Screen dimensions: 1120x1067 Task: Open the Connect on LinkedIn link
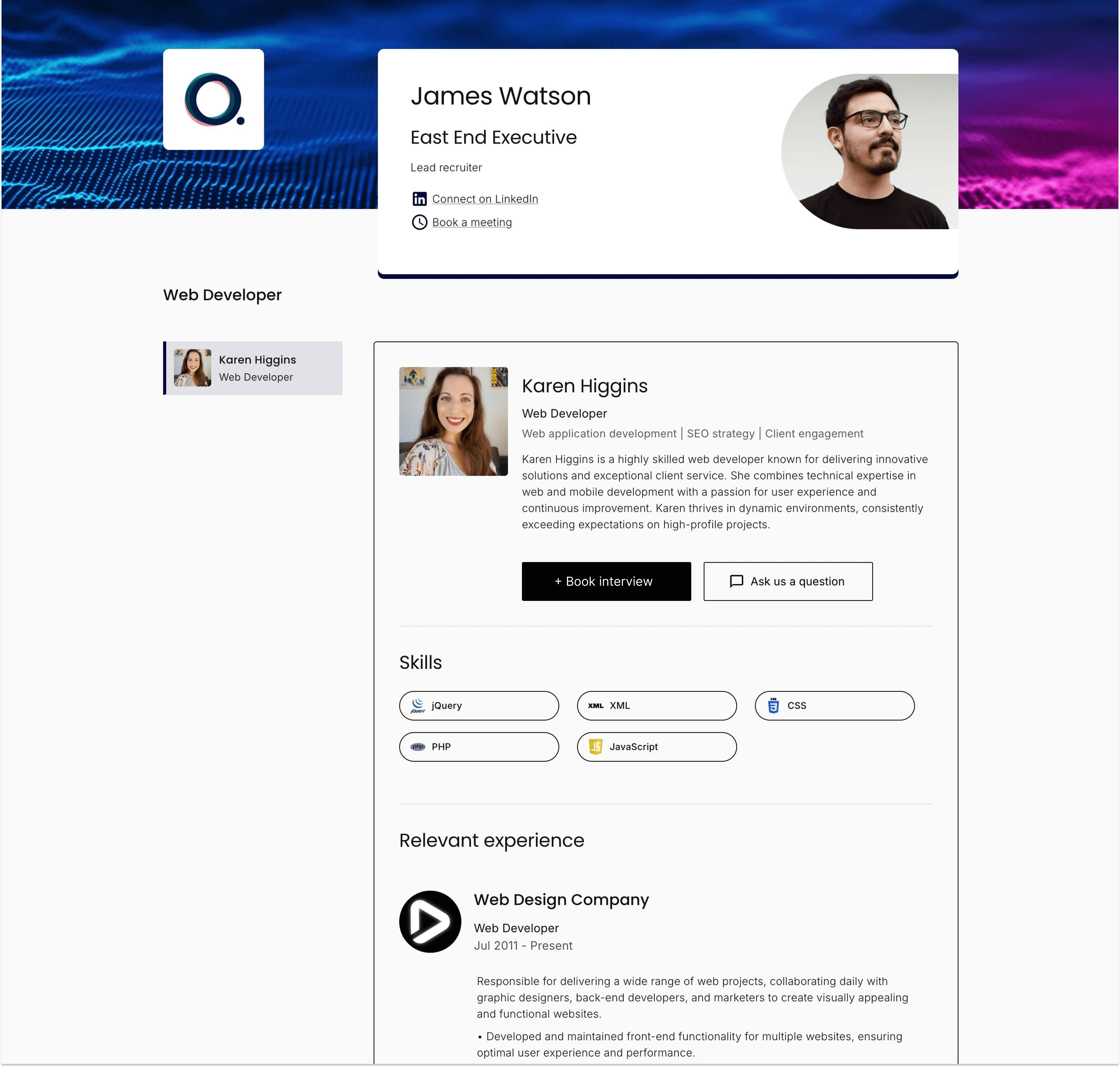485,199
